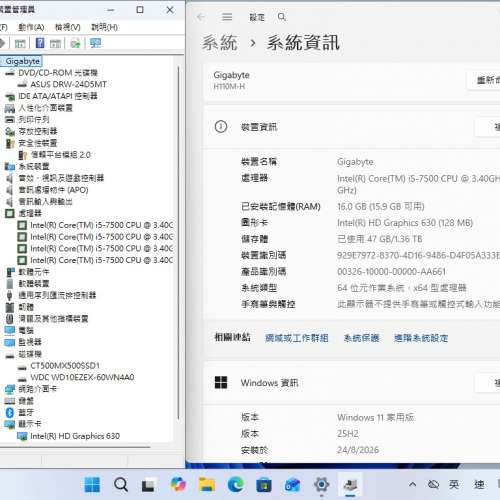This screenshot has height=500, width=500.
Task: Select WDC WD10EZEX-60WN4A0 disk drive
Action: coord(82,377)
